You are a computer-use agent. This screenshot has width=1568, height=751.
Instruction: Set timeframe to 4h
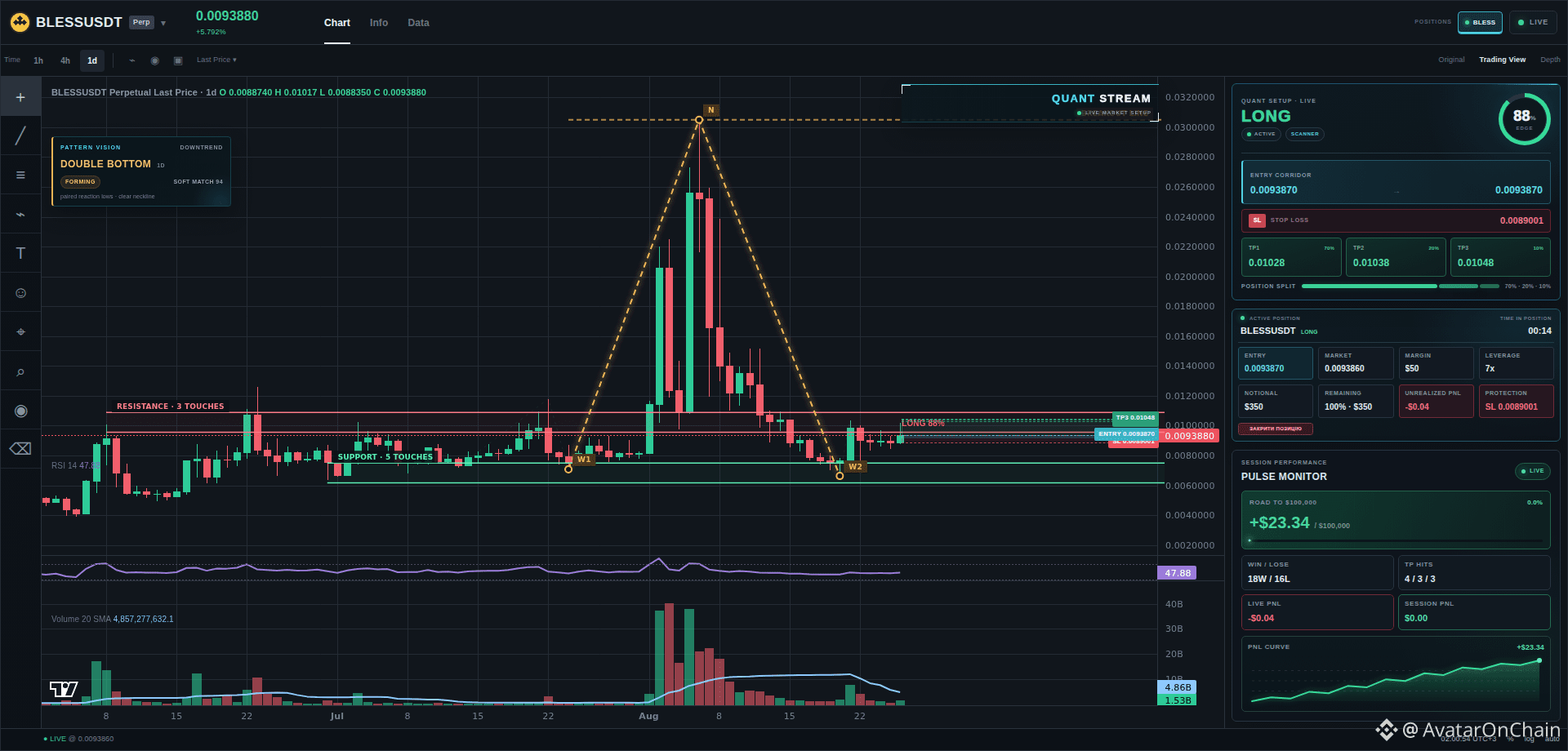coord(65,60)
